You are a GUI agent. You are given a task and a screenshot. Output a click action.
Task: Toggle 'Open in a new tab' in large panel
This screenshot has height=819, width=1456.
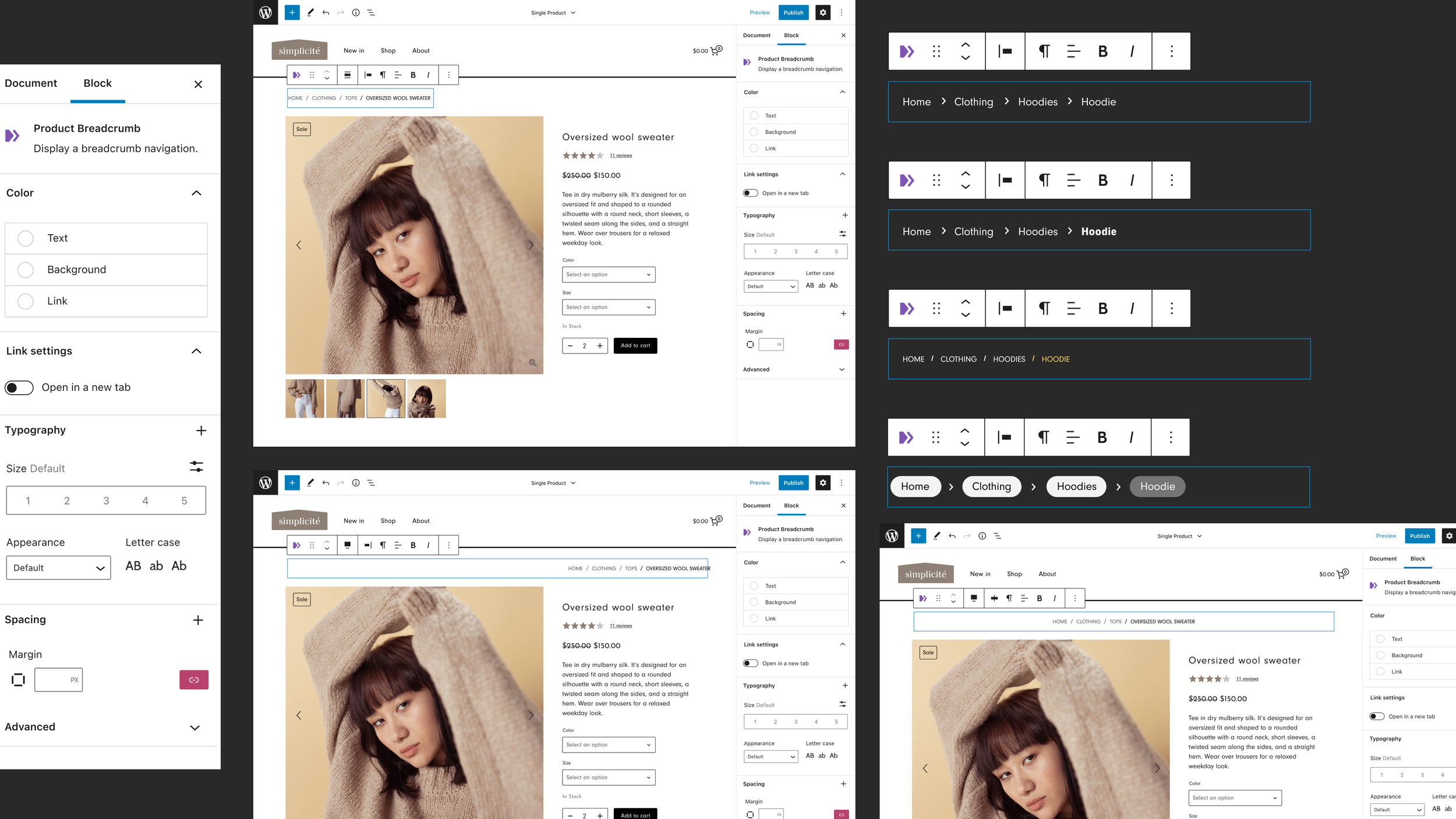(x=19, y=388)
